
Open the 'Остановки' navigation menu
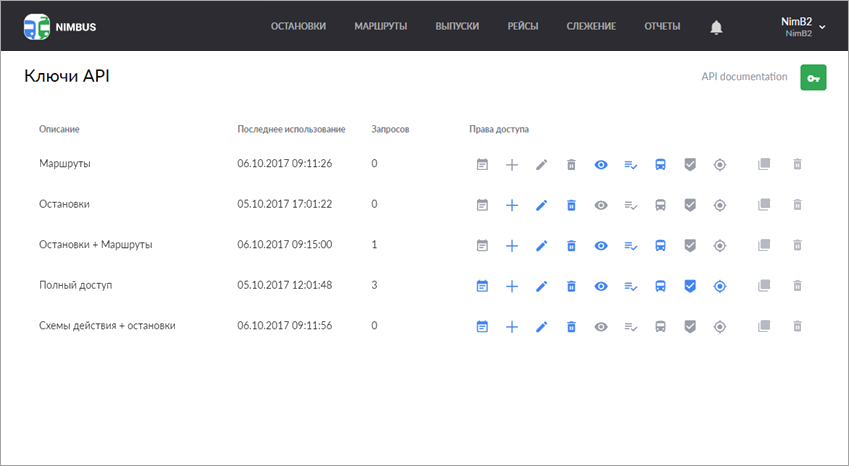coord(298,27)
